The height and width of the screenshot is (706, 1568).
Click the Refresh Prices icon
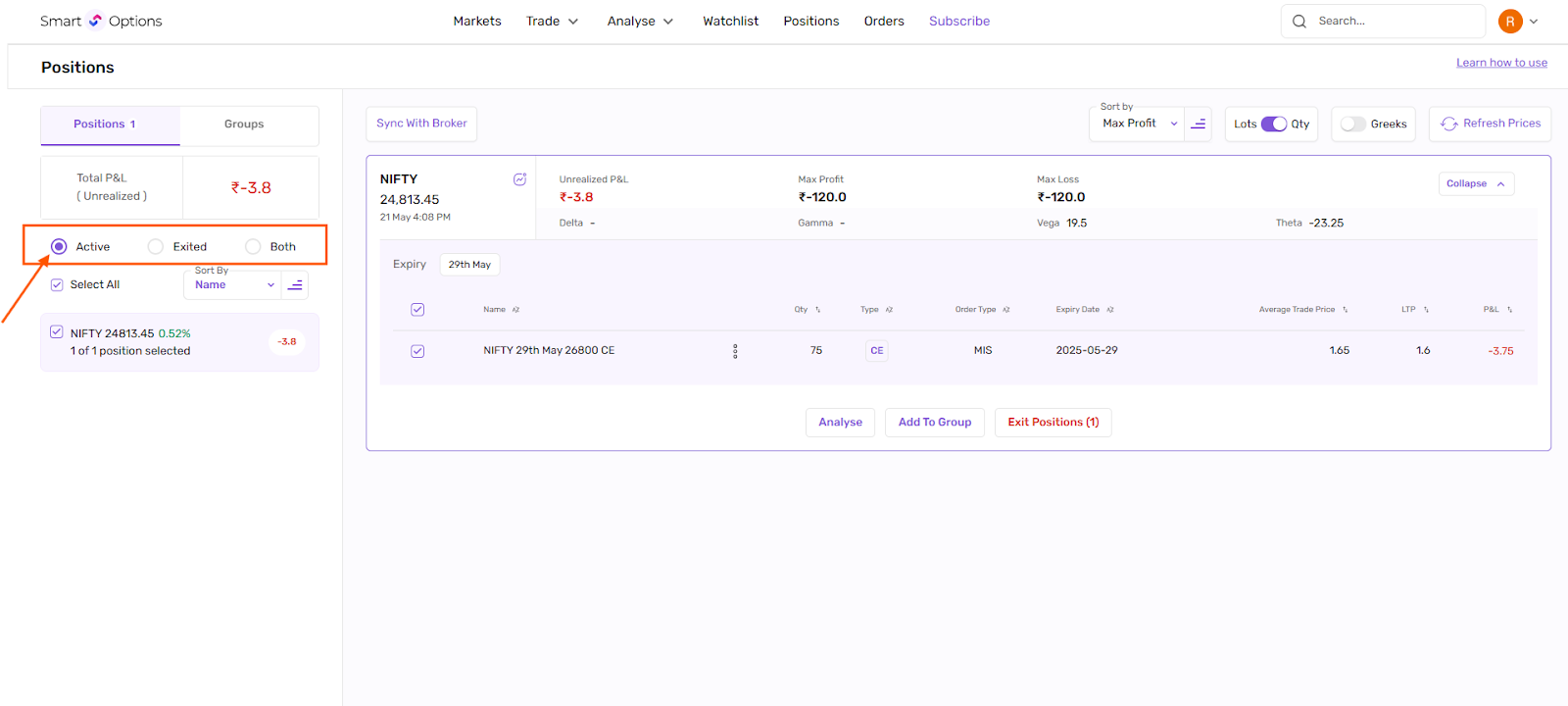coord(1449,124)
